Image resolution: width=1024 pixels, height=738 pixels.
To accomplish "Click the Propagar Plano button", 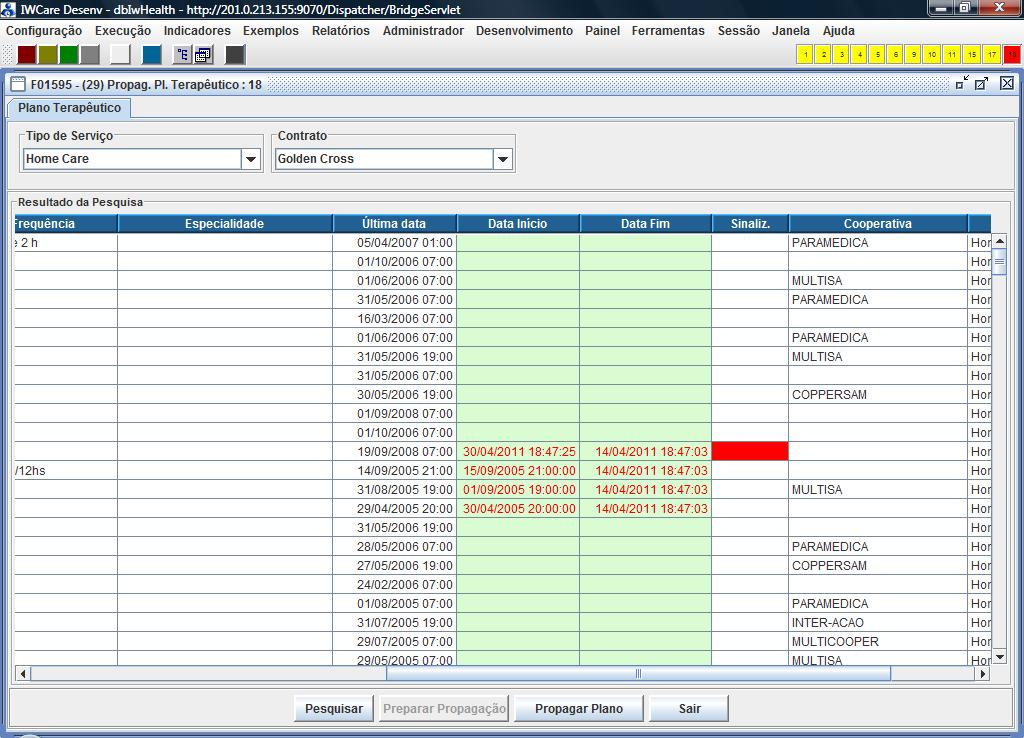I will coord(579,709).
